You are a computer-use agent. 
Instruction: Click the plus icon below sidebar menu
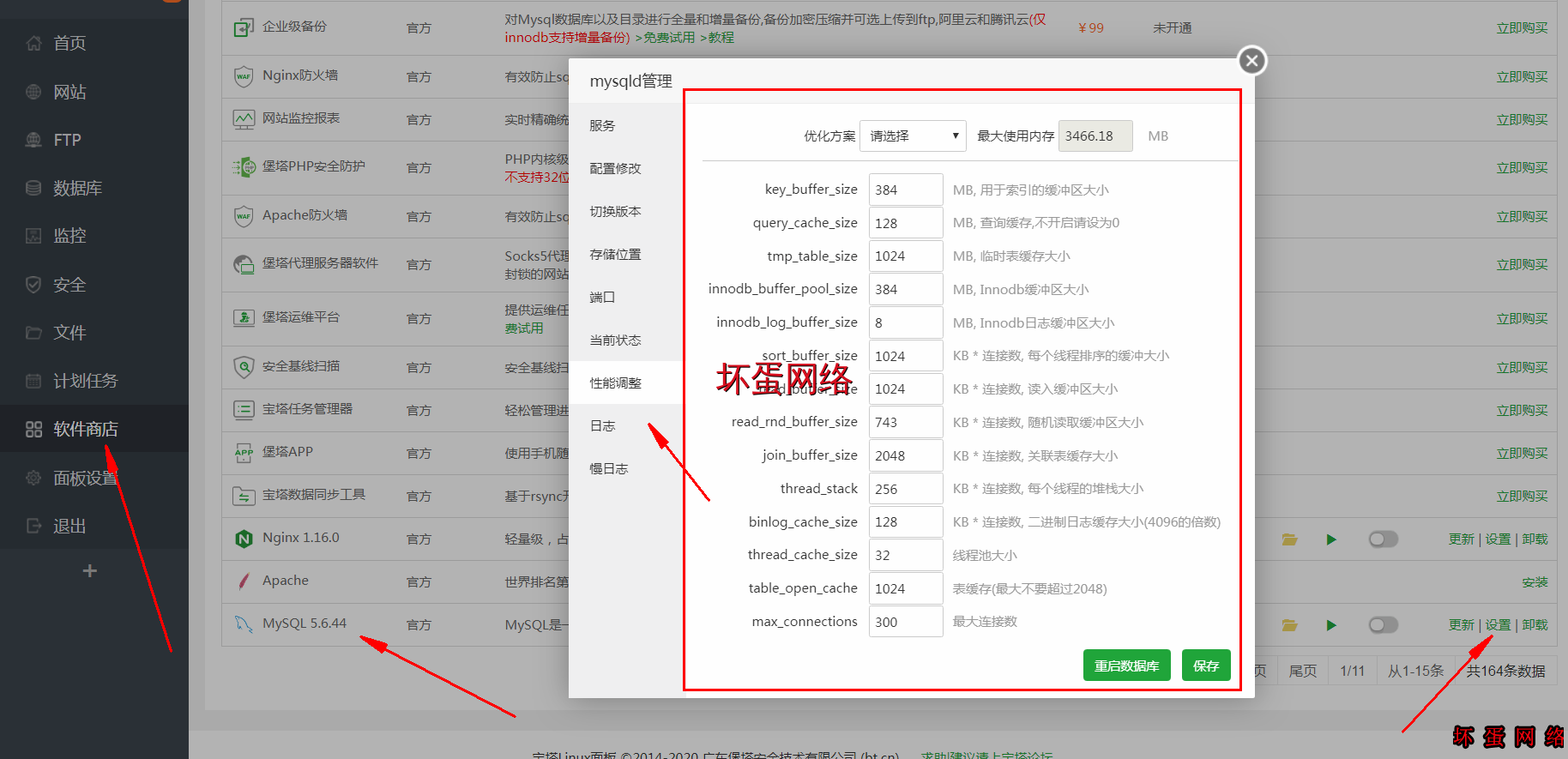[89, 571]
